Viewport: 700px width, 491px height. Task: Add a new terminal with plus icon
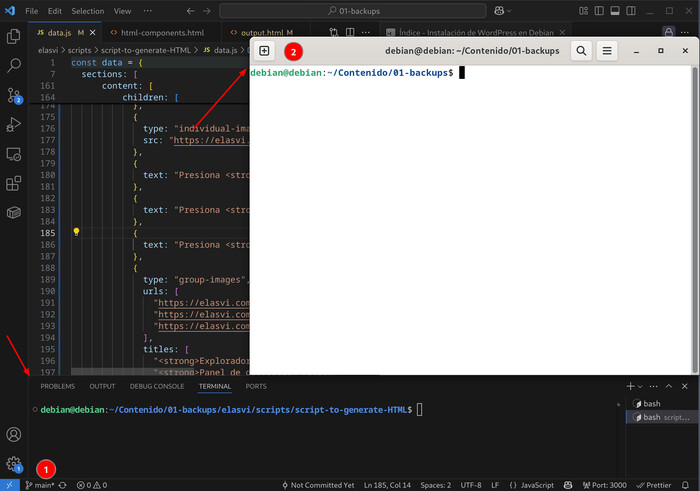click(630, 386)
